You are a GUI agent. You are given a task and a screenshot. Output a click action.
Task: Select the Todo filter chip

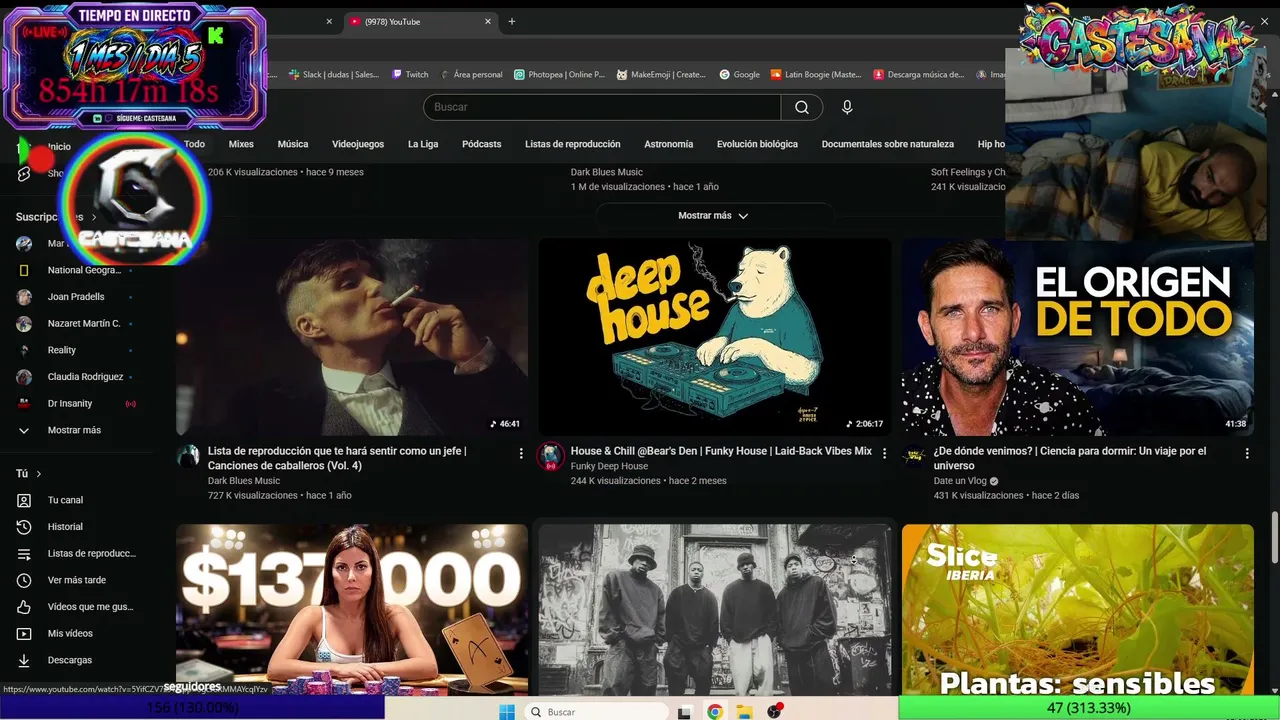click(x=194, y=144)
